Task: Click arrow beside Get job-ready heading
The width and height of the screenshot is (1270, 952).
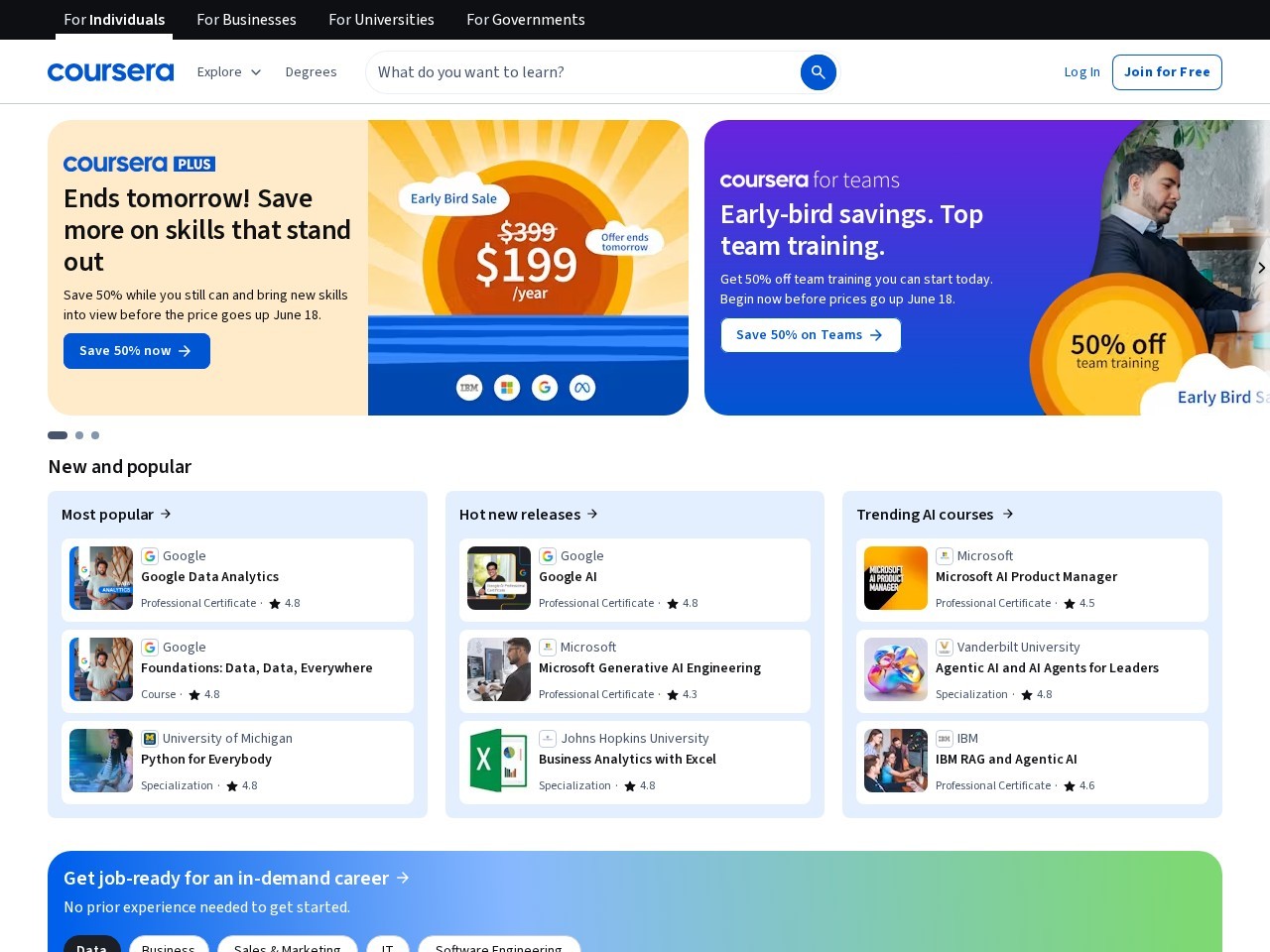Action: click(403, 878)
